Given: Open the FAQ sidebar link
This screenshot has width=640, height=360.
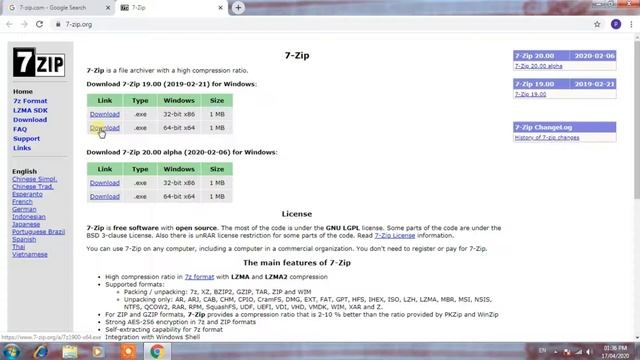Looking at the screenshot, I should 20,129.
